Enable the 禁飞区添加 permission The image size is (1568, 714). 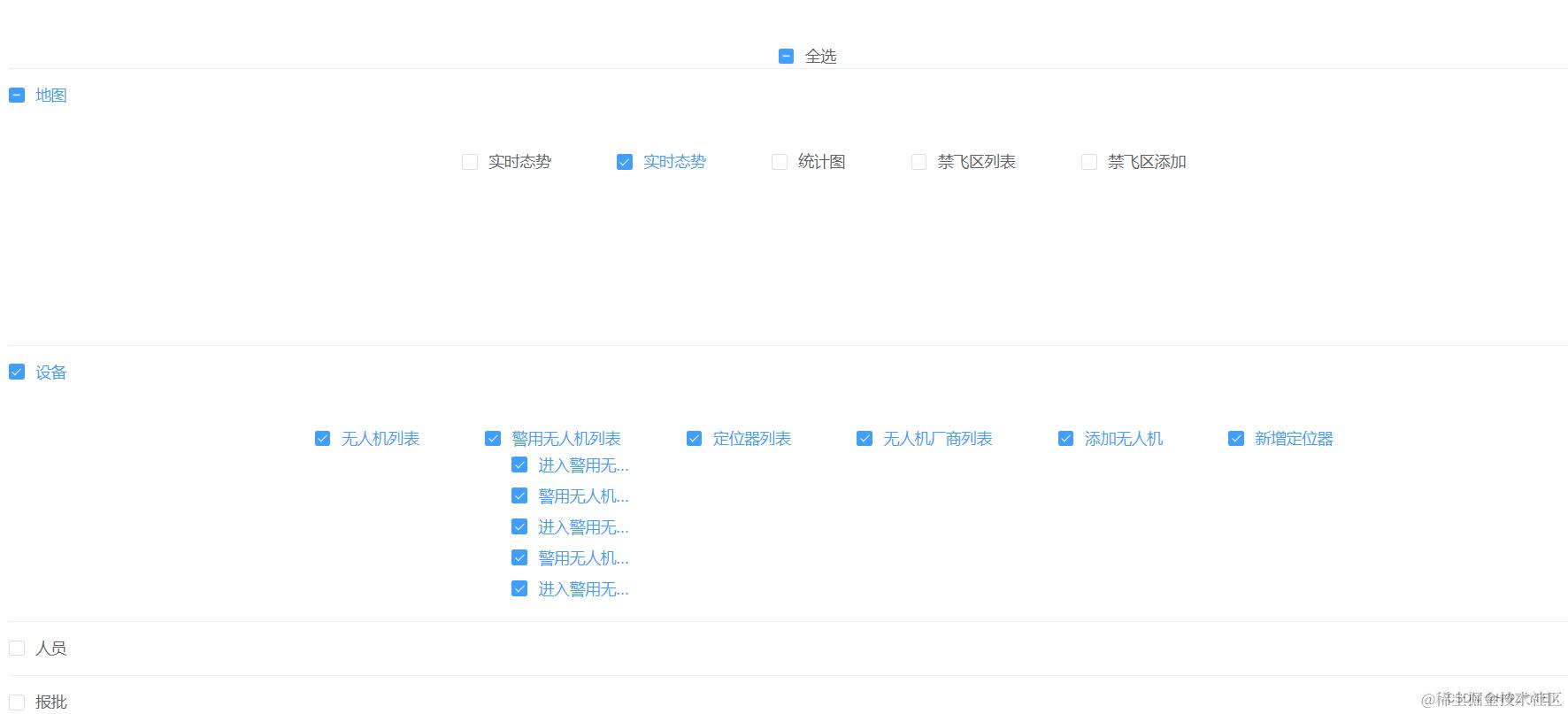(x=1089, y=162)
